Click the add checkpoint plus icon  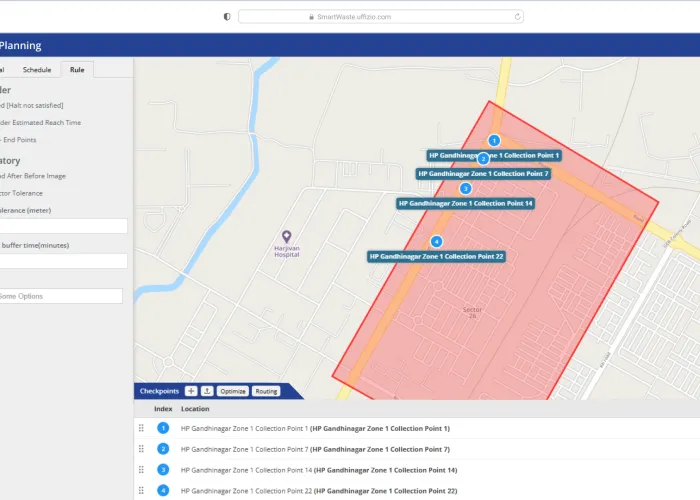(191, 391)
